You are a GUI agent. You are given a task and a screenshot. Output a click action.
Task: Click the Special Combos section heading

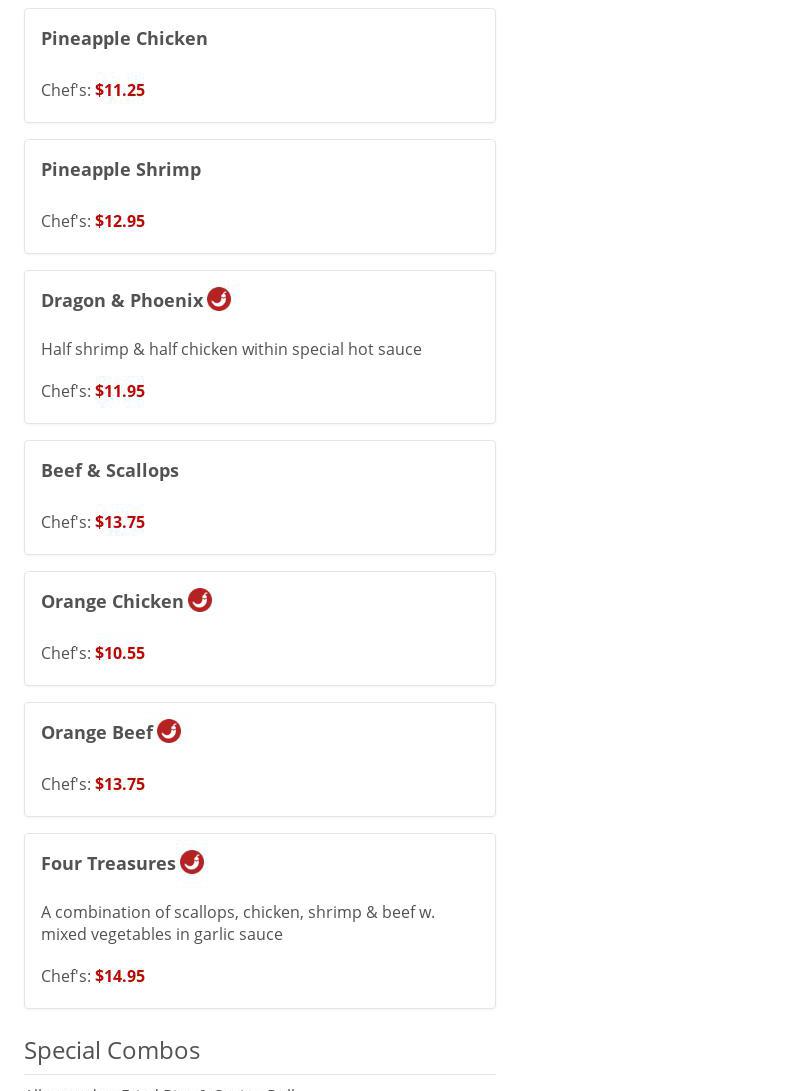[x=112, y=1050]
